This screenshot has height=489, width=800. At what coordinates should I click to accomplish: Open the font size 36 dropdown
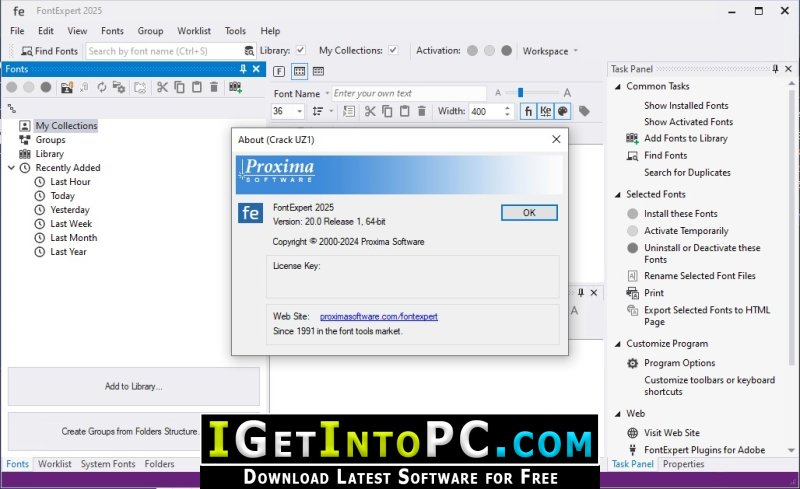(x=288, y=111)
